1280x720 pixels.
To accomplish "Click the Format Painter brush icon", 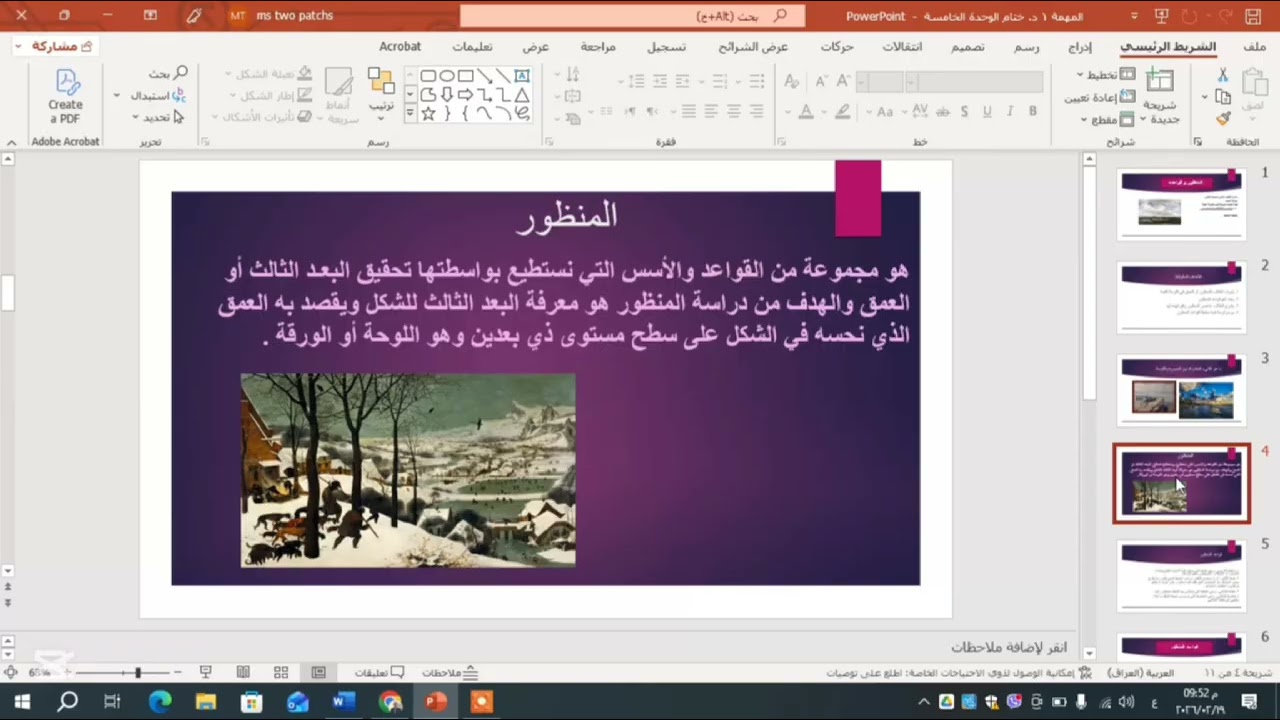I will [1222, 118].
